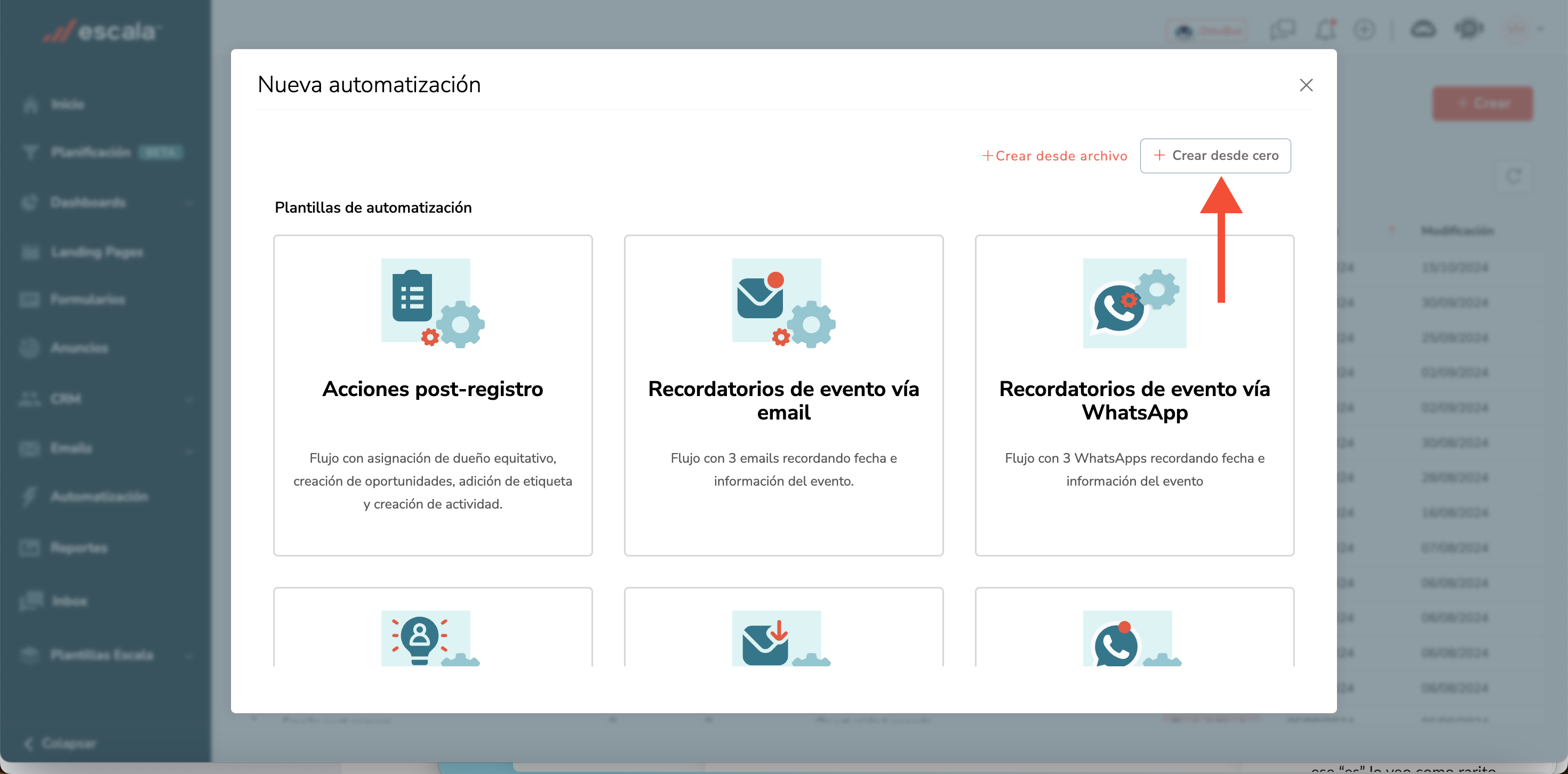This screenshot has width=1568, height=774.
Task: Open CRM in the sidebar
Action: pos(66,399)
